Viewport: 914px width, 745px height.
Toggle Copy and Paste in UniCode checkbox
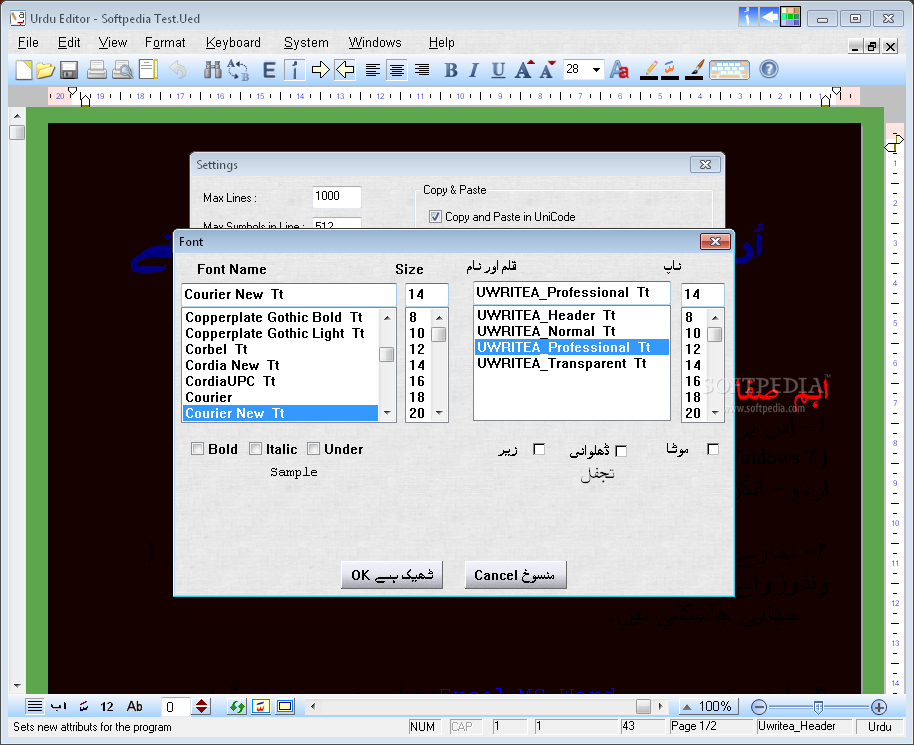tap(435, 217)
